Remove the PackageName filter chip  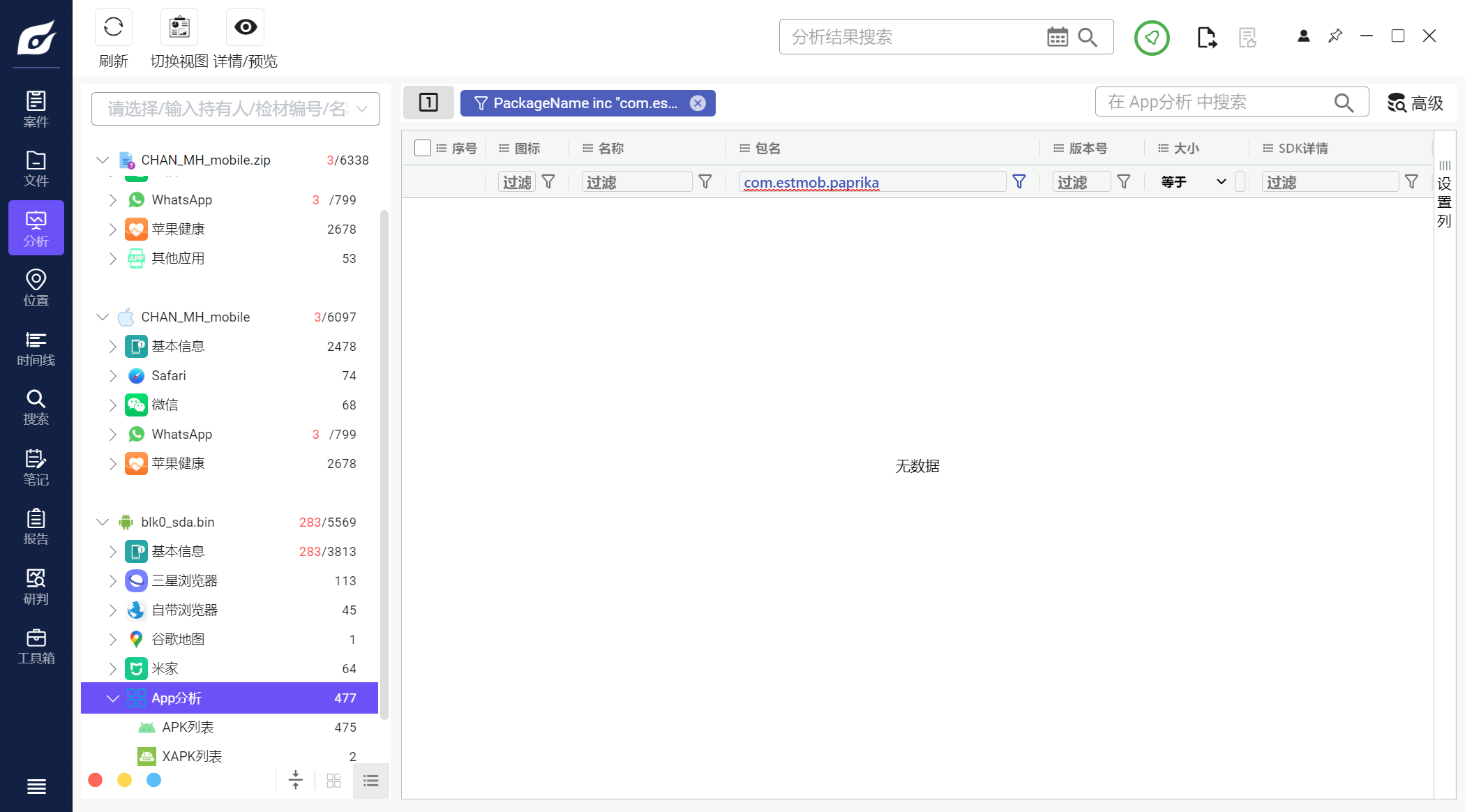698,103
